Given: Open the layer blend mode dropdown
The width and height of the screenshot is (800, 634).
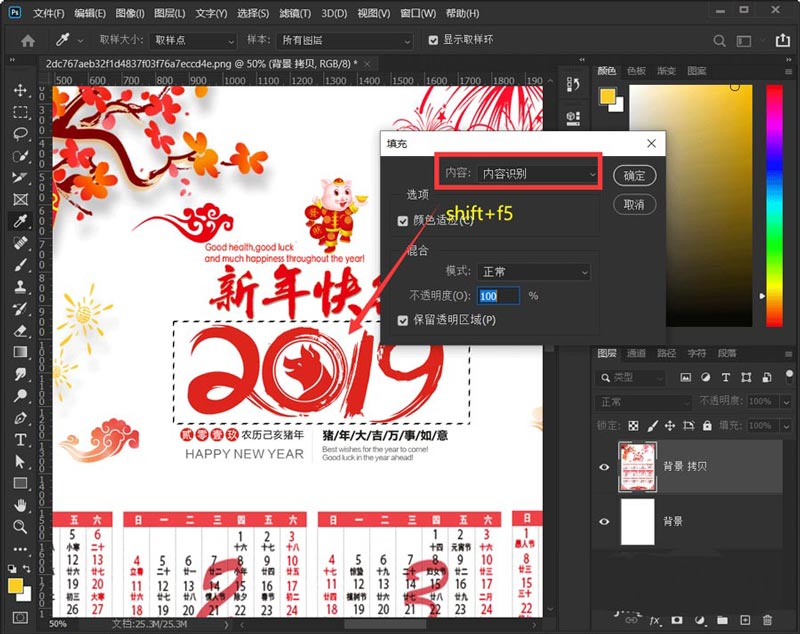Looking at the screenshot, I should click(x=643, y=402).
